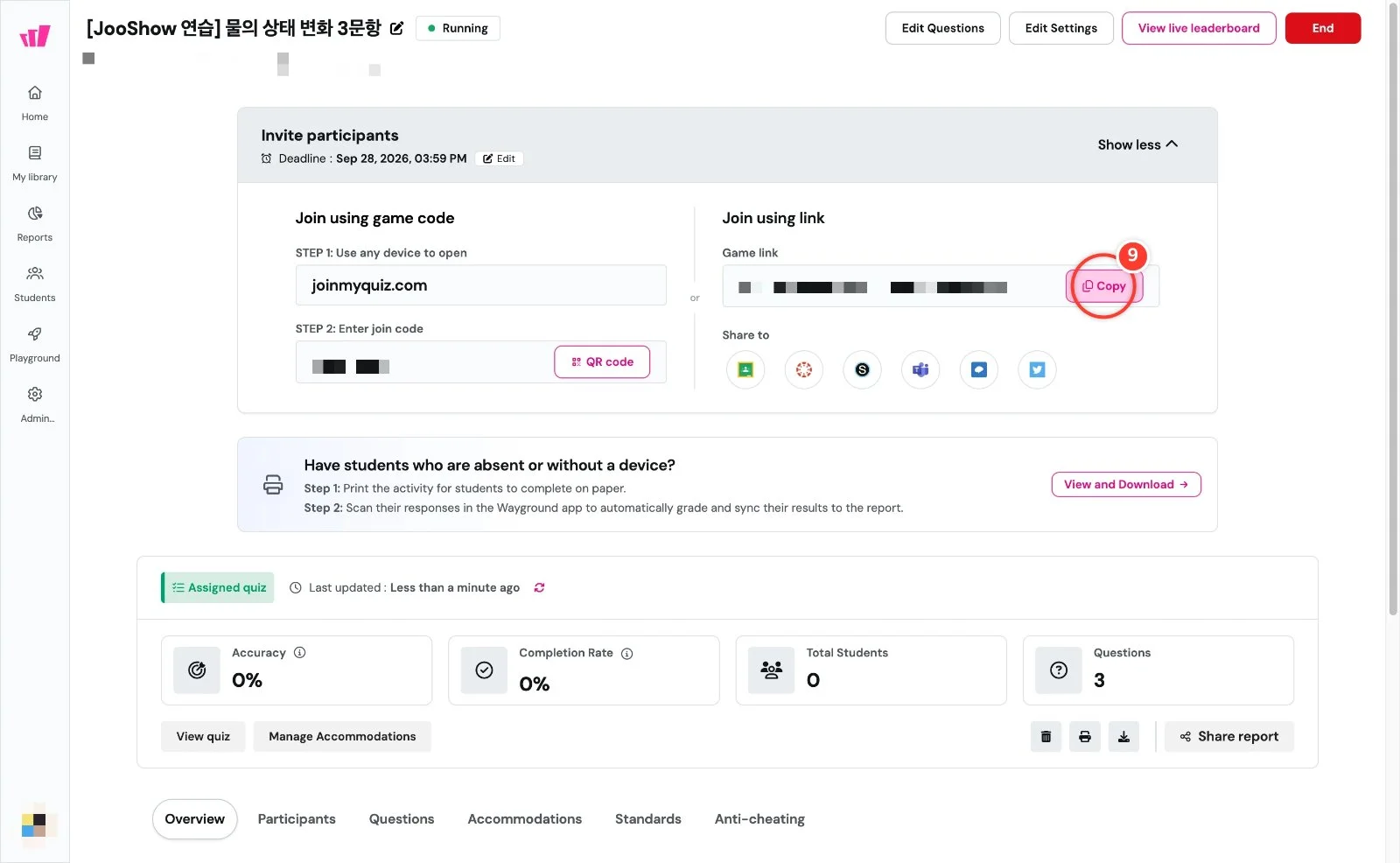
Task: Share to Schoology icon
Action: (x=862, y=369)
